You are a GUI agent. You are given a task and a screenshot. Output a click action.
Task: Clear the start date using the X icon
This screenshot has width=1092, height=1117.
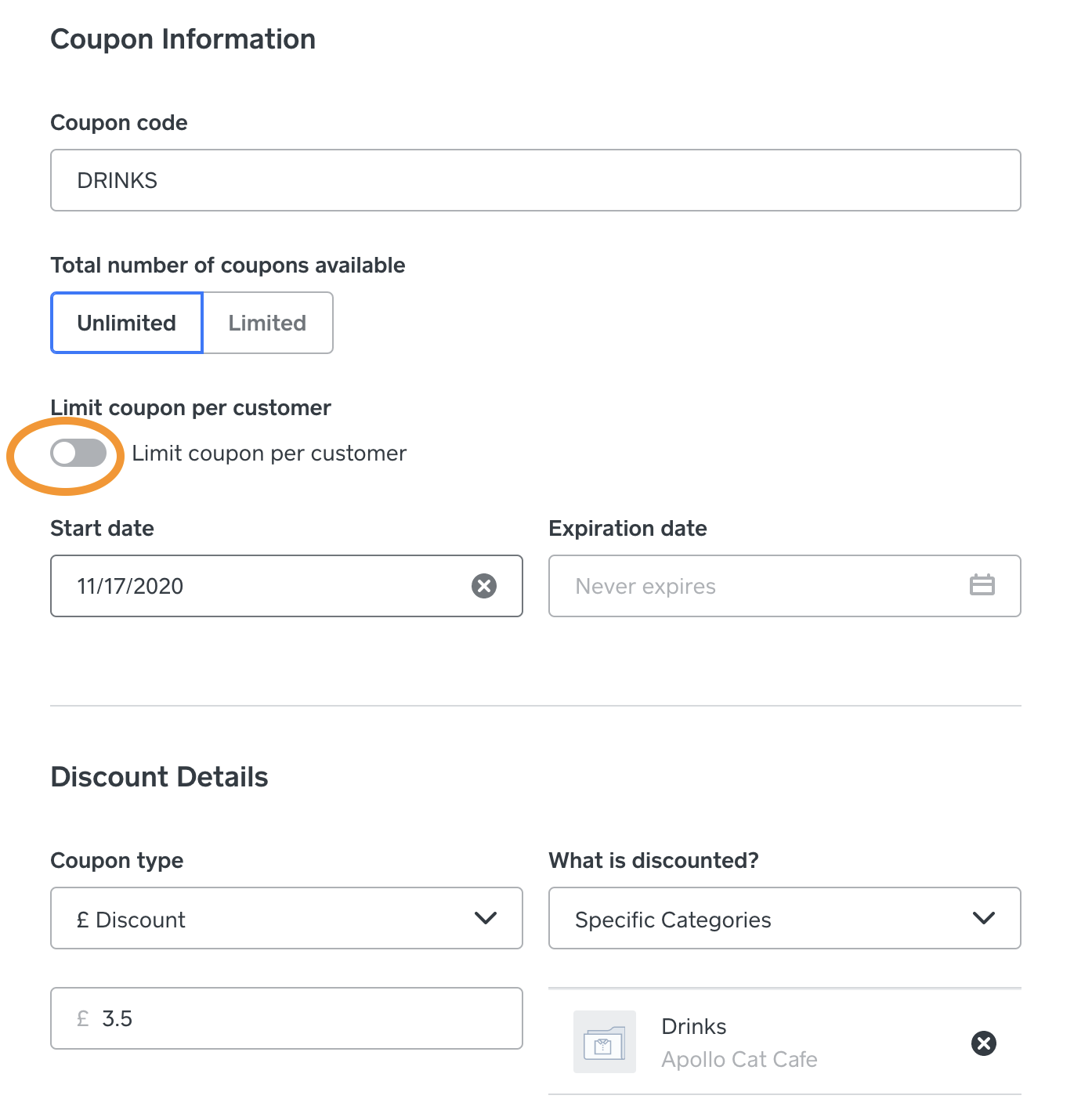tap(484, 585)
